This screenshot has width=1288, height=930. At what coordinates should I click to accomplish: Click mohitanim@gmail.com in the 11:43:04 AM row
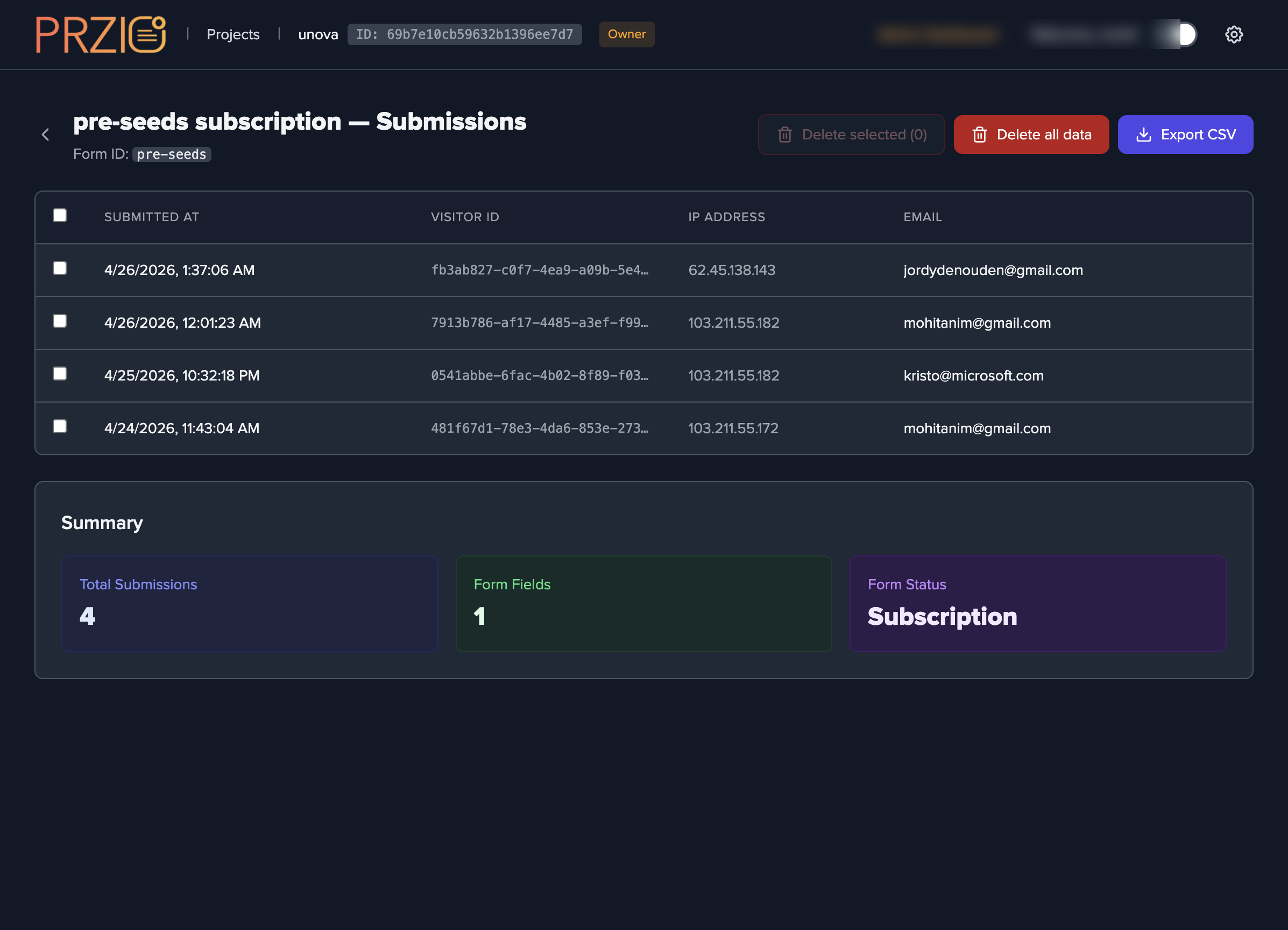[x=977, y=428]
